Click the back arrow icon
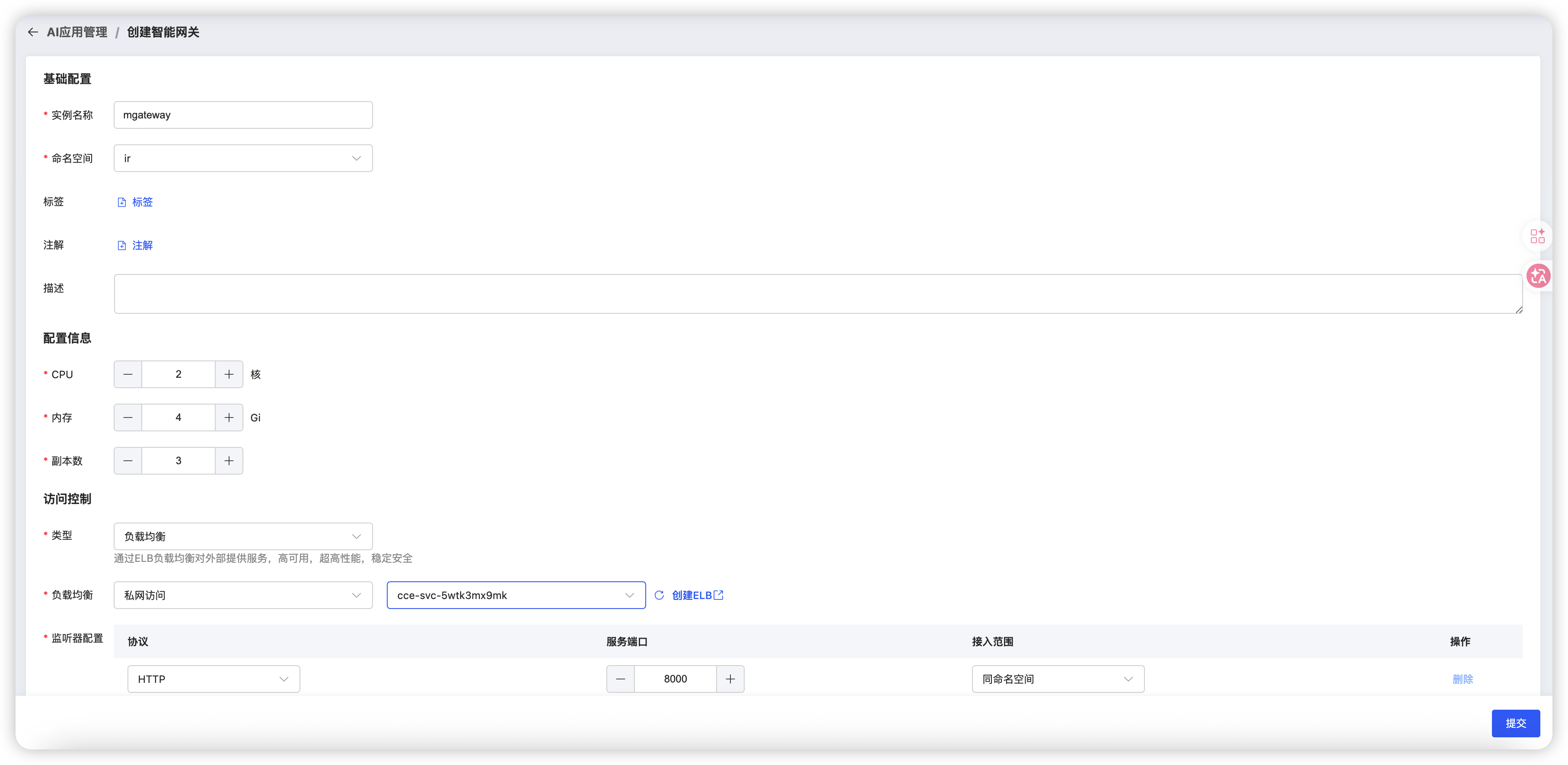 (x=33, y=32)
